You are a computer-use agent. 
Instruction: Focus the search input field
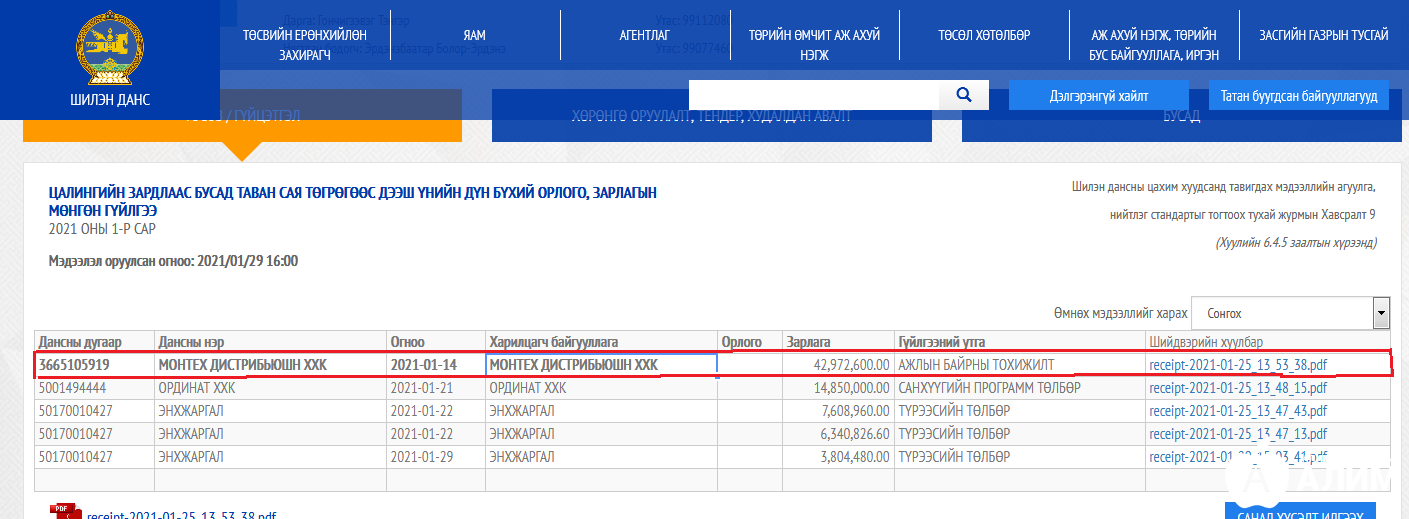pos(814,95)
